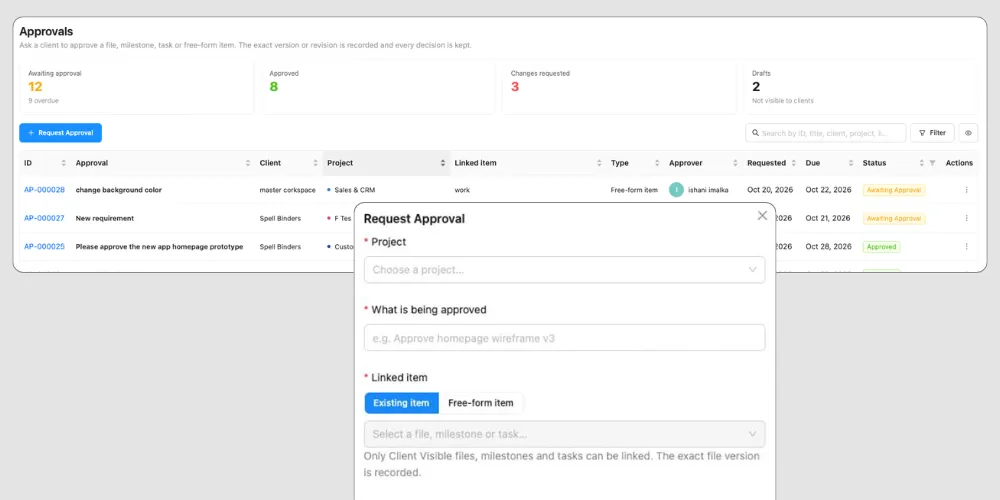The image size is (1000, 500).
Task: Sort by Status column arrows
Action: pos(922,163)
